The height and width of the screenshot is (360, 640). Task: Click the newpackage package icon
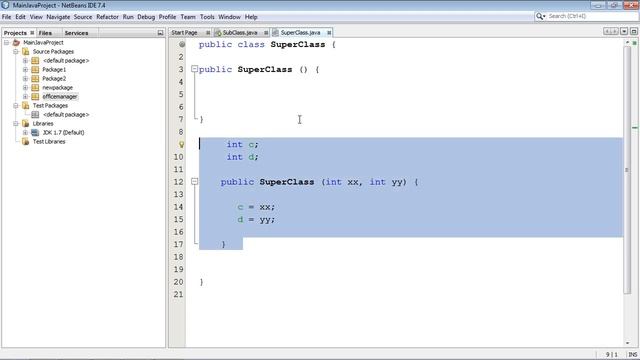coord(35,87)
